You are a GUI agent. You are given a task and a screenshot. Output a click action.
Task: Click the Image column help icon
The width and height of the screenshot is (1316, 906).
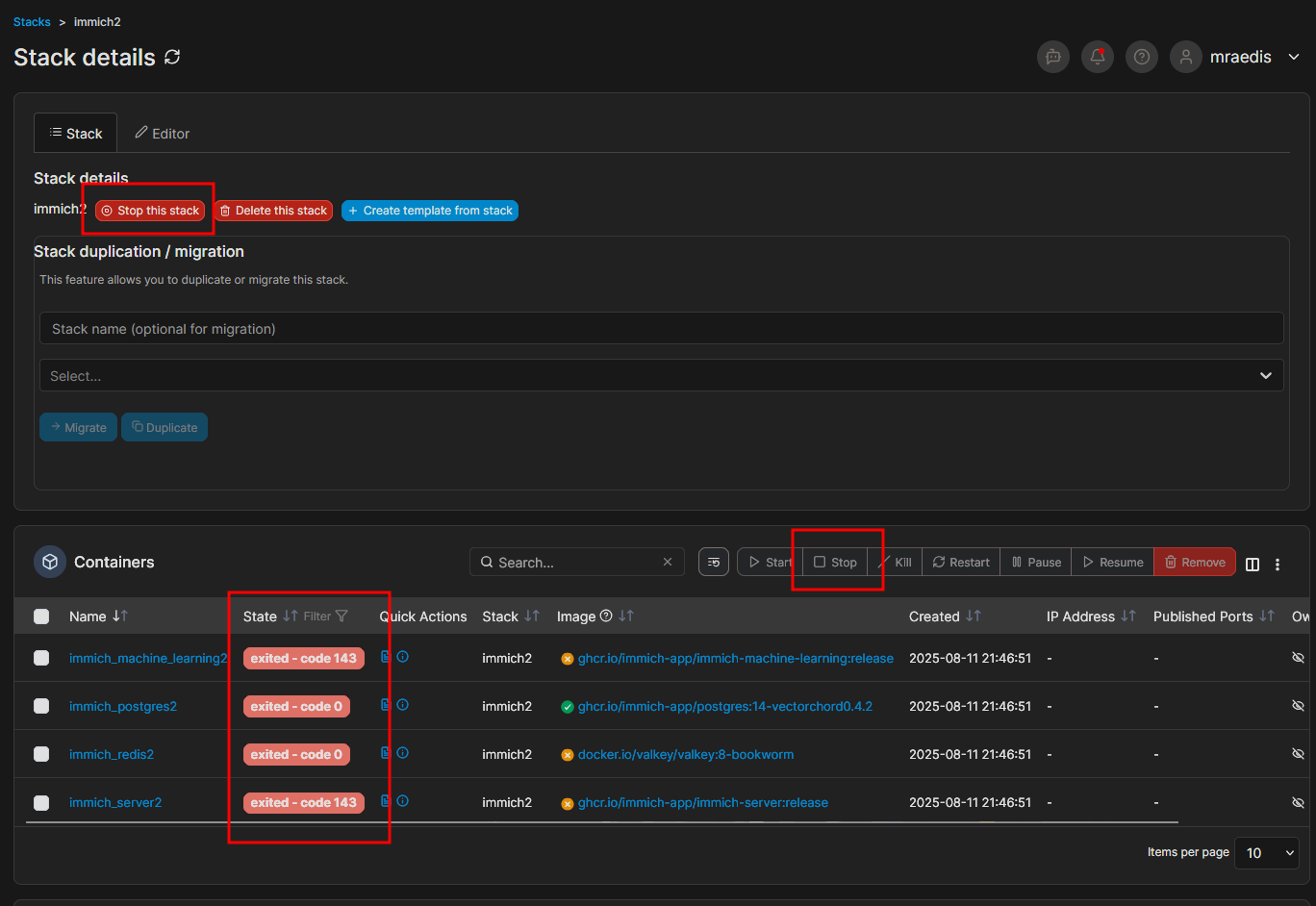coord(606,616)
